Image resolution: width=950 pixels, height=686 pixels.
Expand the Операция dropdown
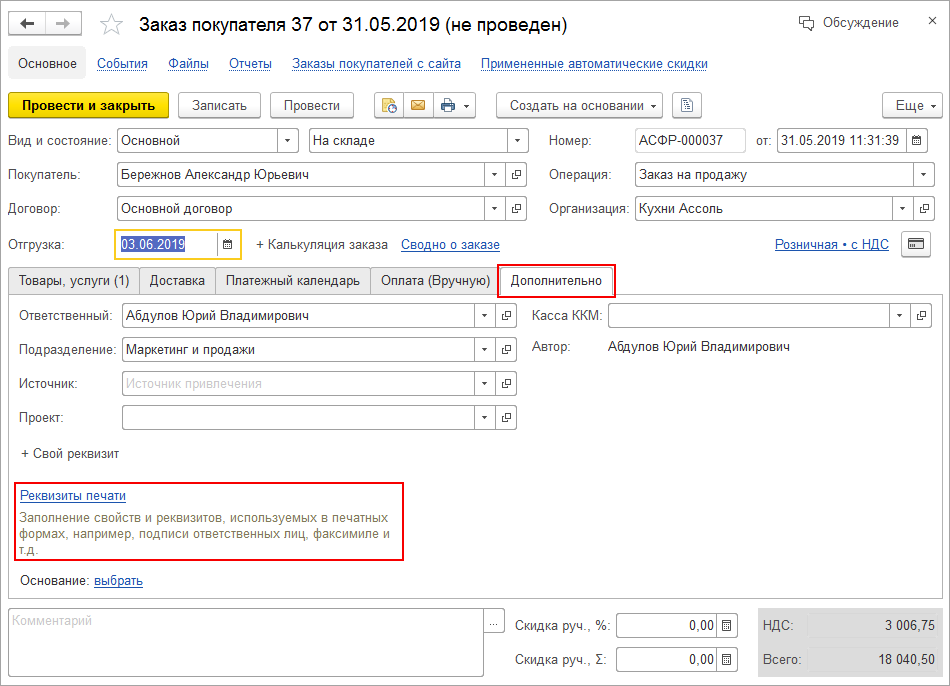923,175
